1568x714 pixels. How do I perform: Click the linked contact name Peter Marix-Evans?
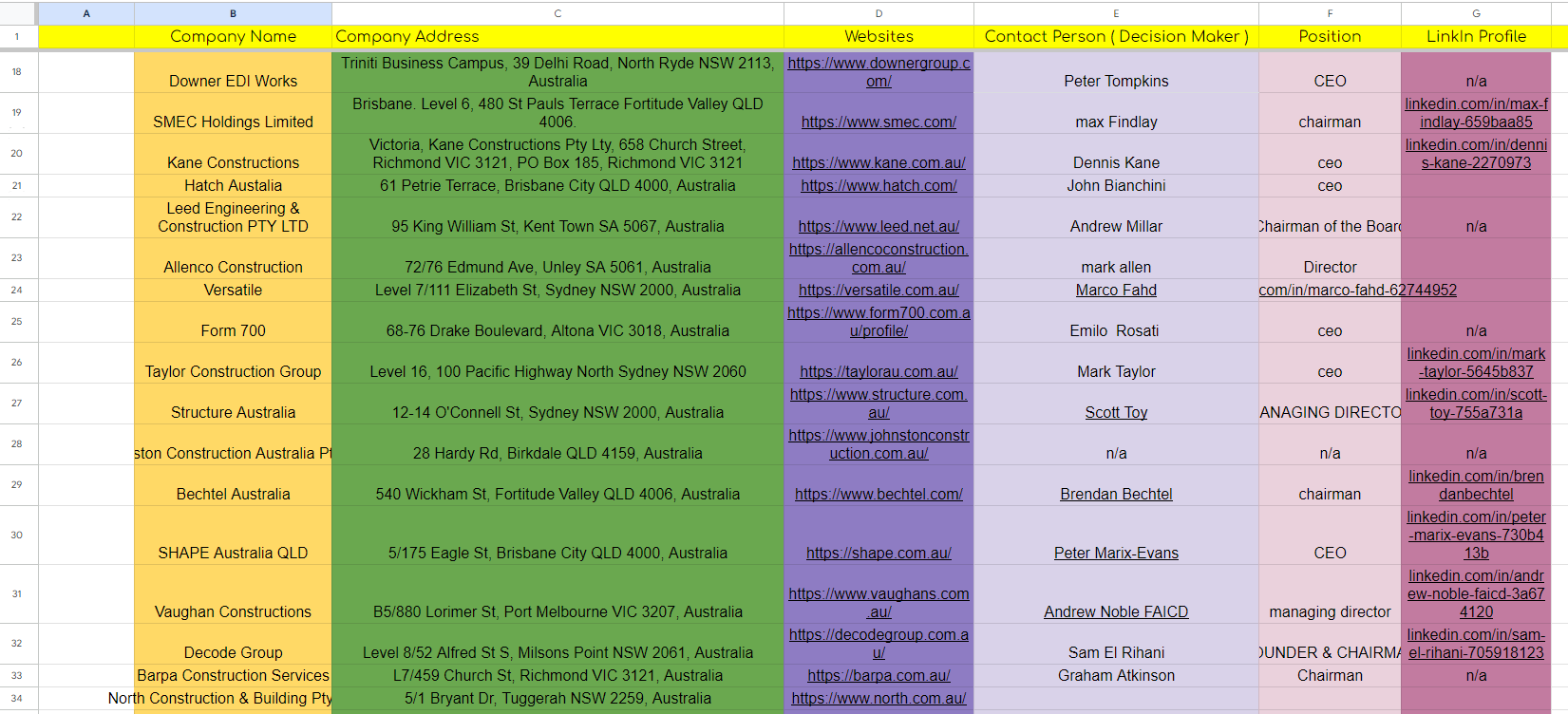tap(1116, 553)
